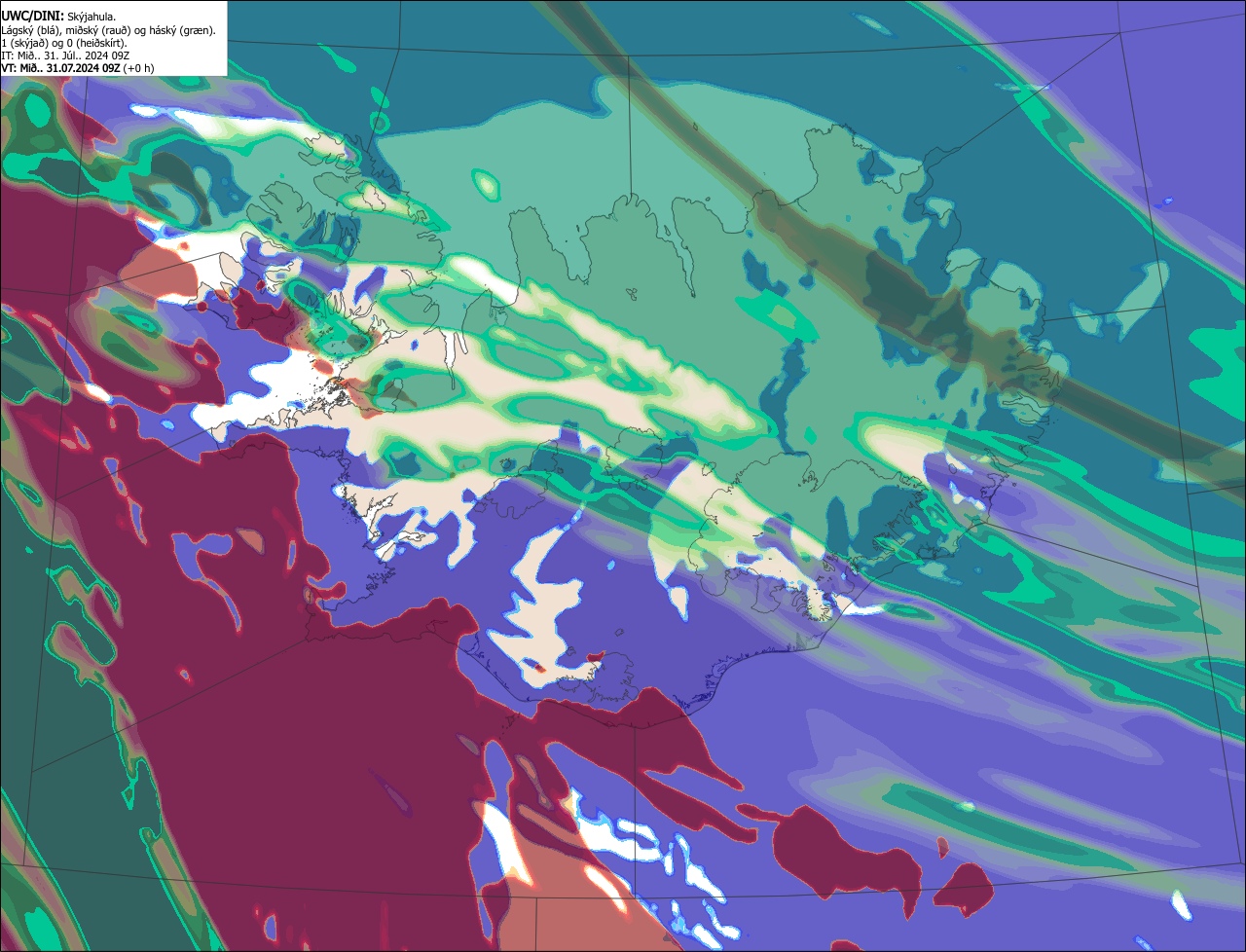Click the "VT: Mið.. 31.07.2024 09Z (+0 h)" line

[x=77, y=68]
